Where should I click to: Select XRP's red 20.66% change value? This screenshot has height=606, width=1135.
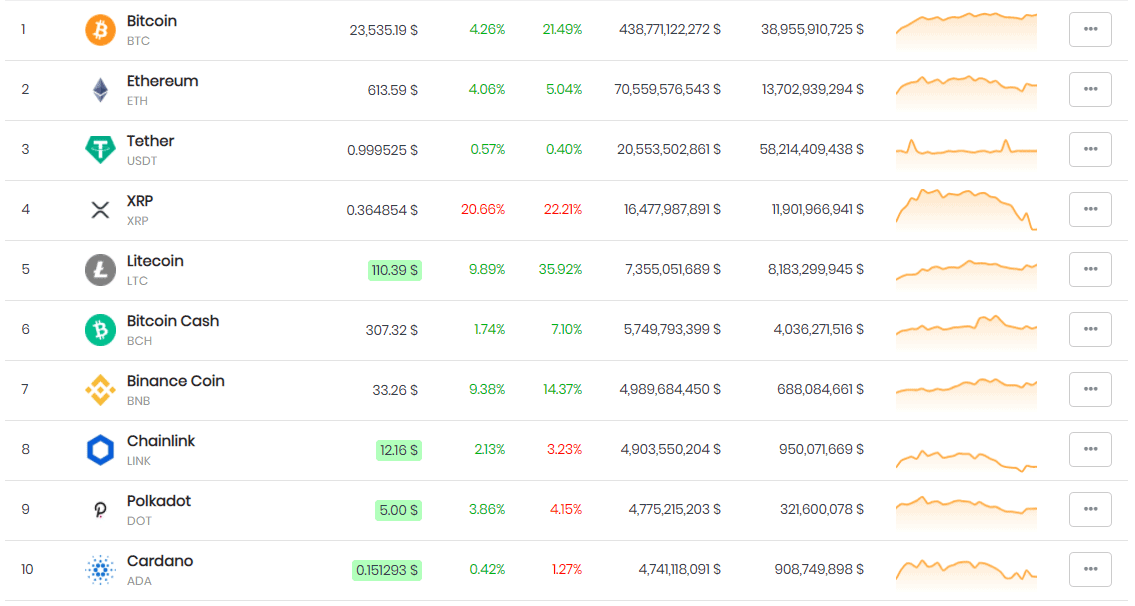(483, 210)
